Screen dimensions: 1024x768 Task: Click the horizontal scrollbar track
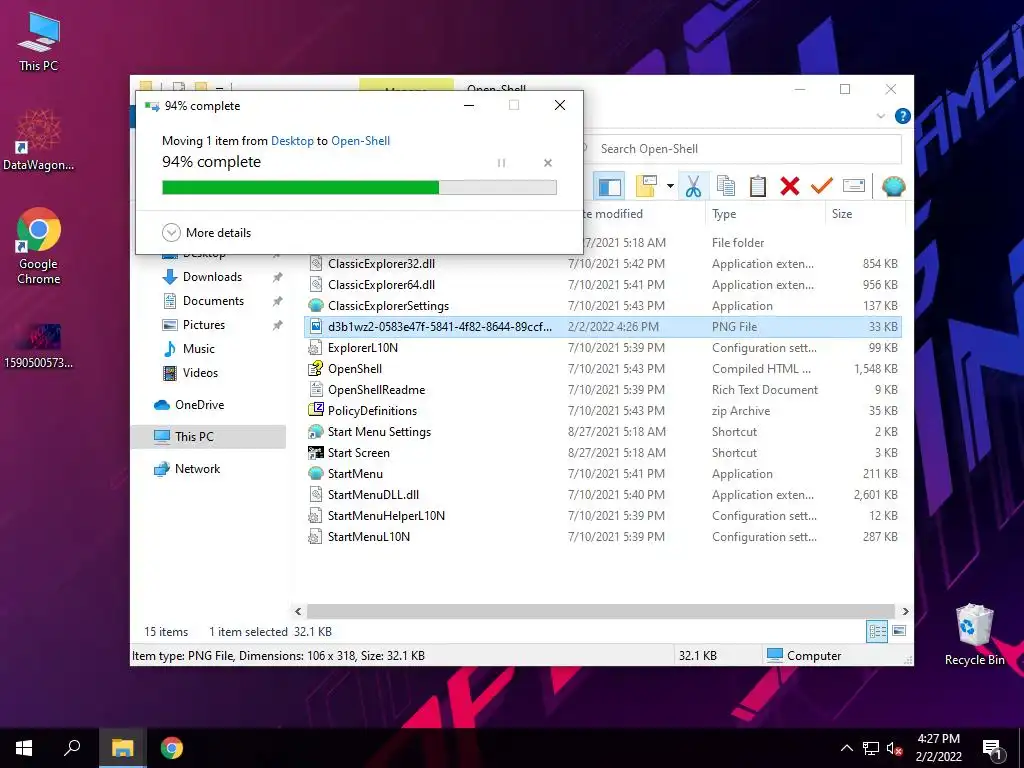coord(601,611)
